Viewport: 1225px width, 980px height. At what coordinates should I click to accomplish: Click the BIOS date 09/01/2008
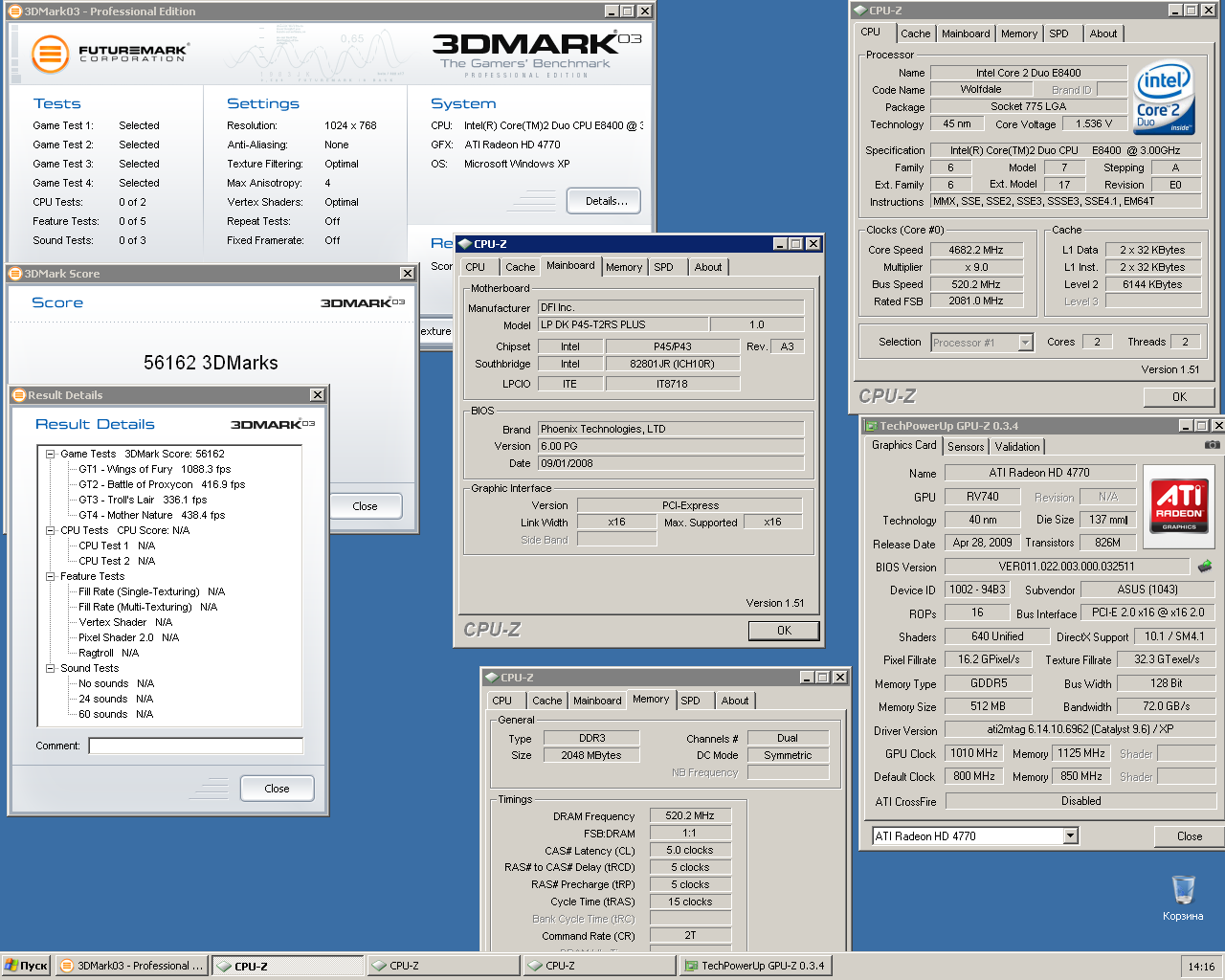click(x=670, y=463)
